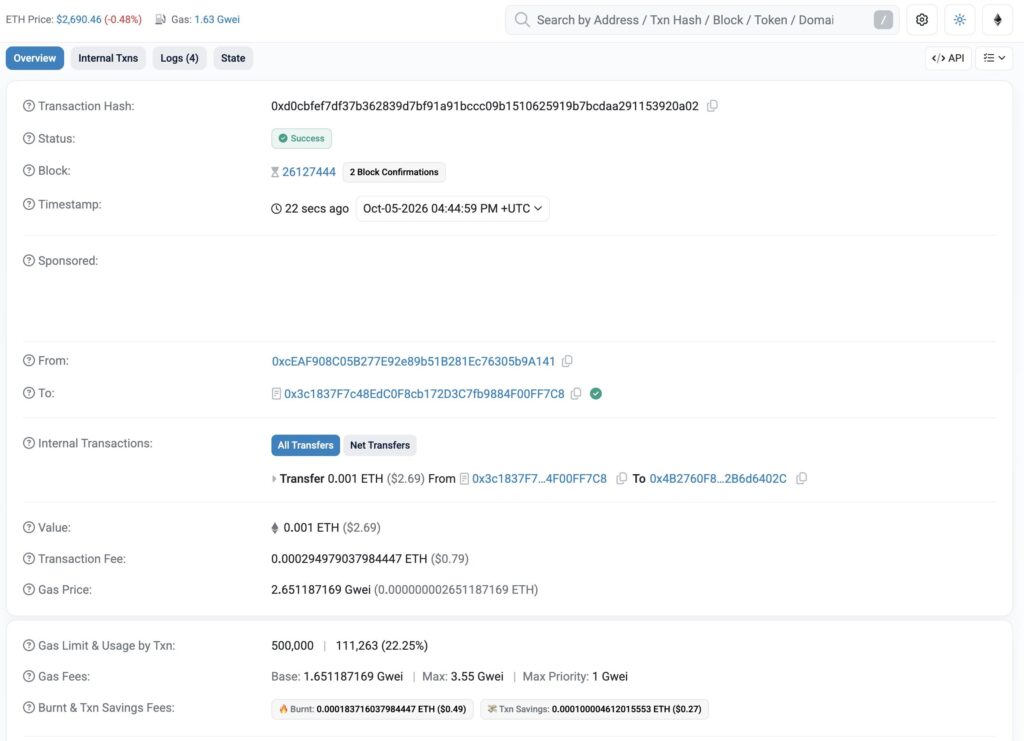The width and height of the screenshot is (1024, 741).
Task: Click the Gas Fees help icon
Action: [29, 676]
